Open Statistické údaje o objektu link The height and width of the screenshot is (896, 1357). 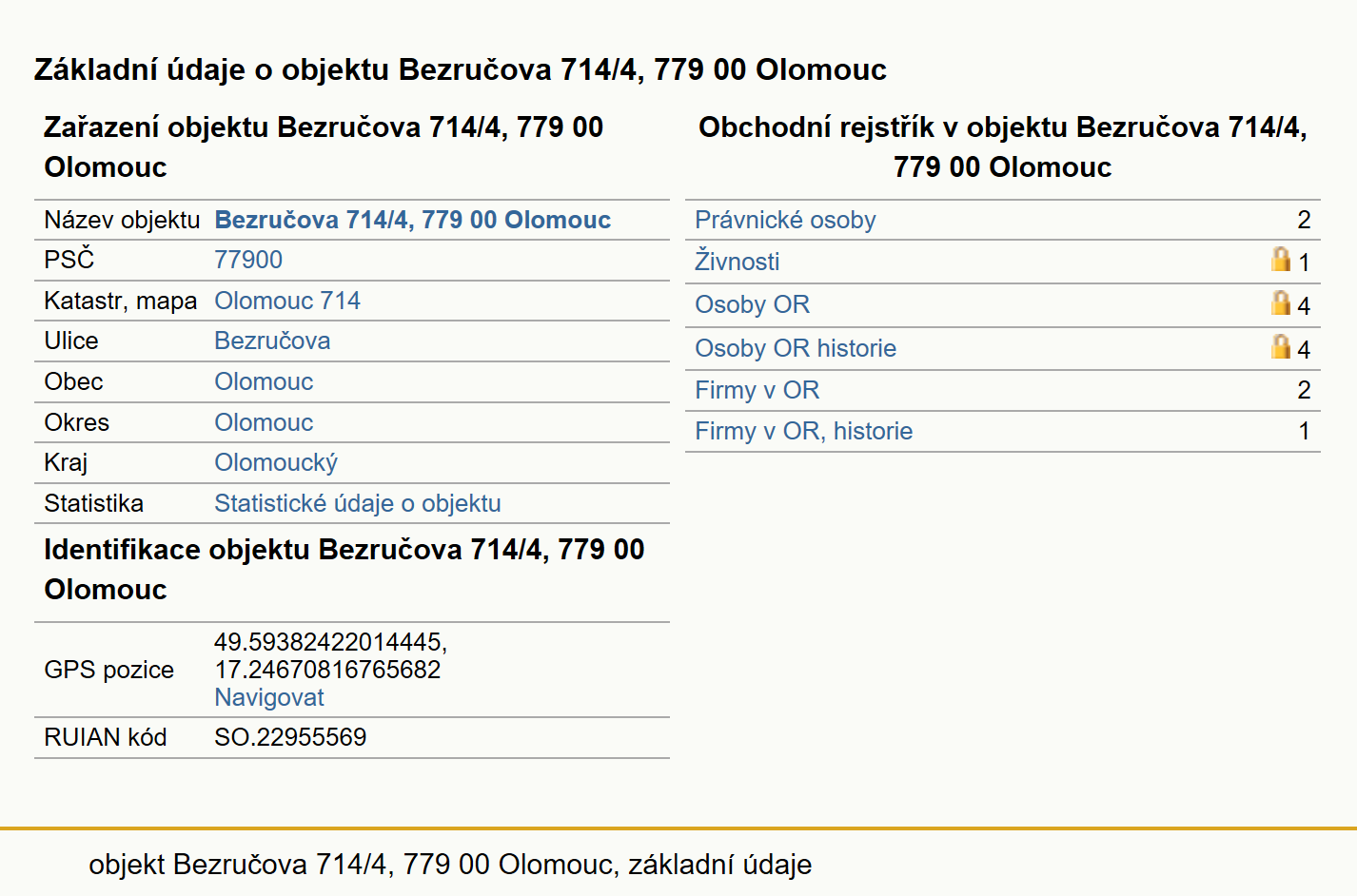point(358,503)
